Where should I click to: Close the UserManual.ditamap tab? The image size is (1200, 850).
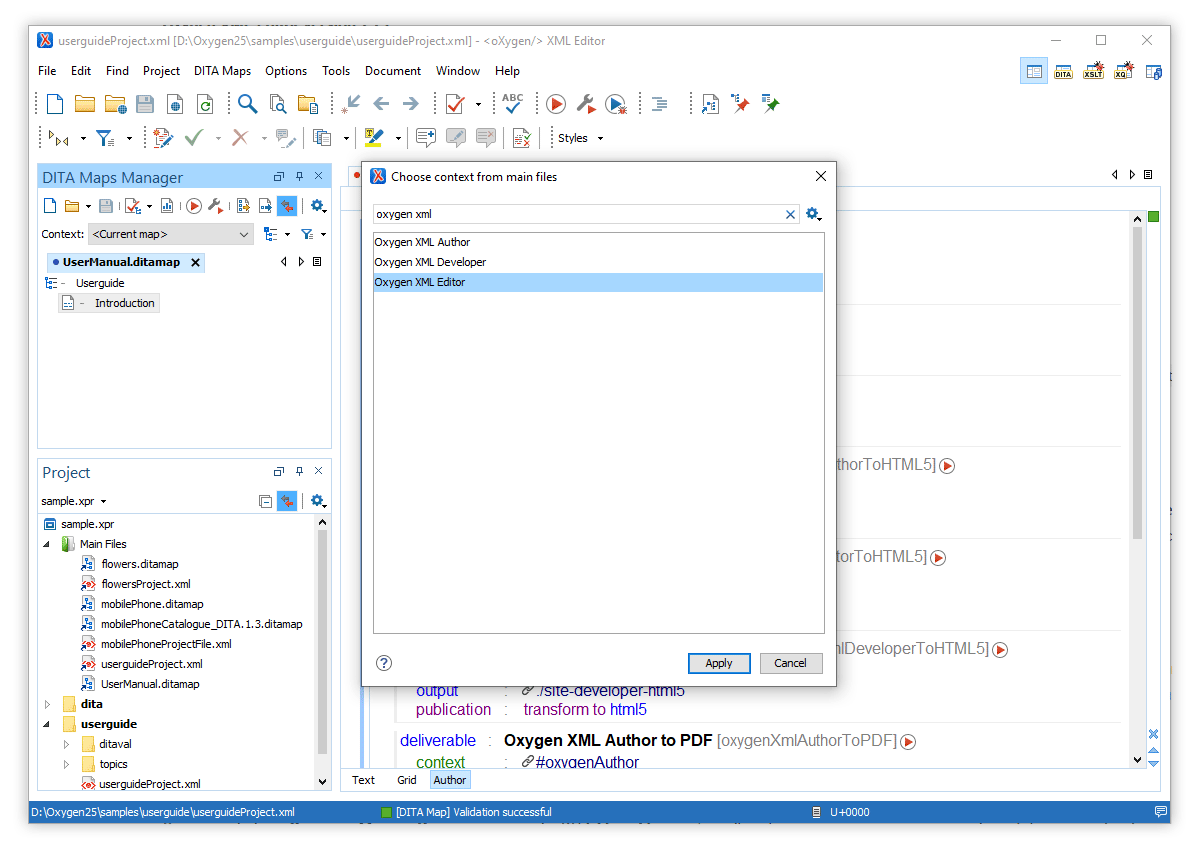pyautogui.click(x=196, y=262)
